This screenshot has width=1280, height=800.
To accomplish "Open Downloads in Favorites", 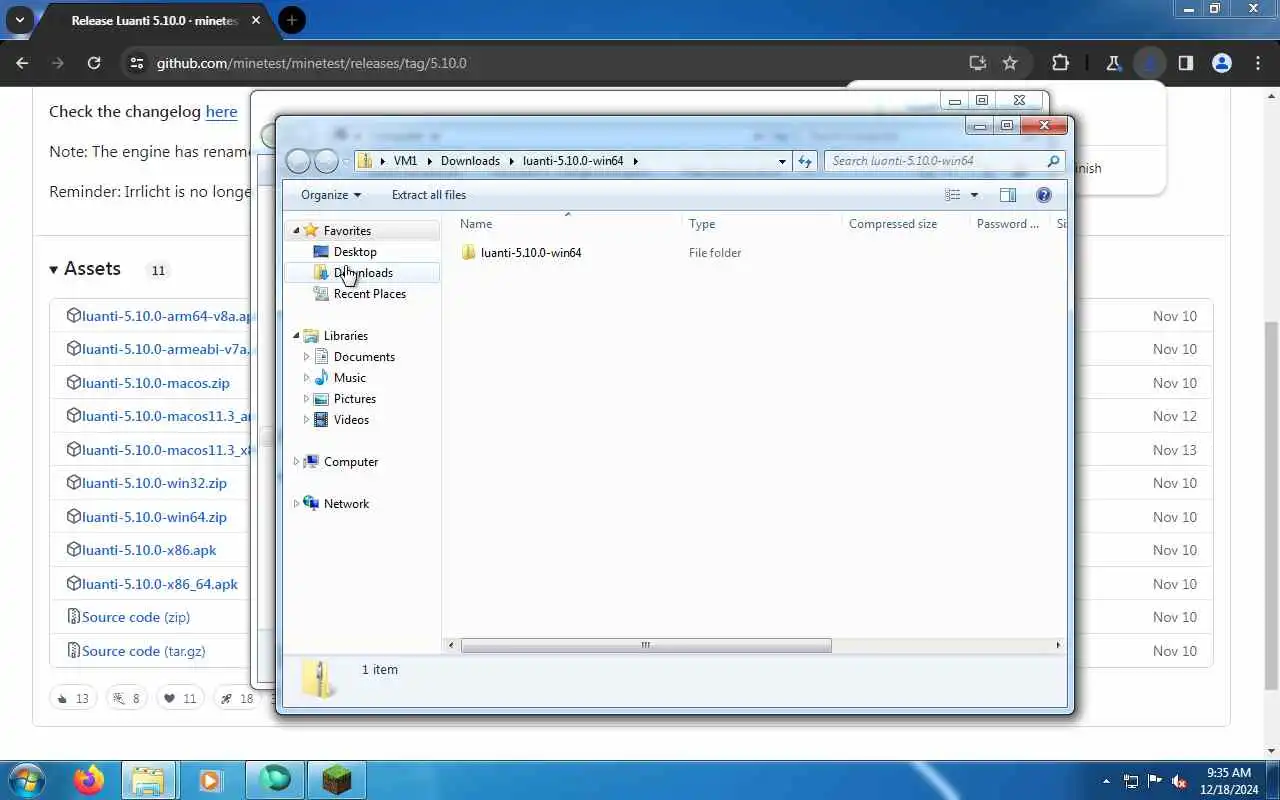I will click(363, 273).
